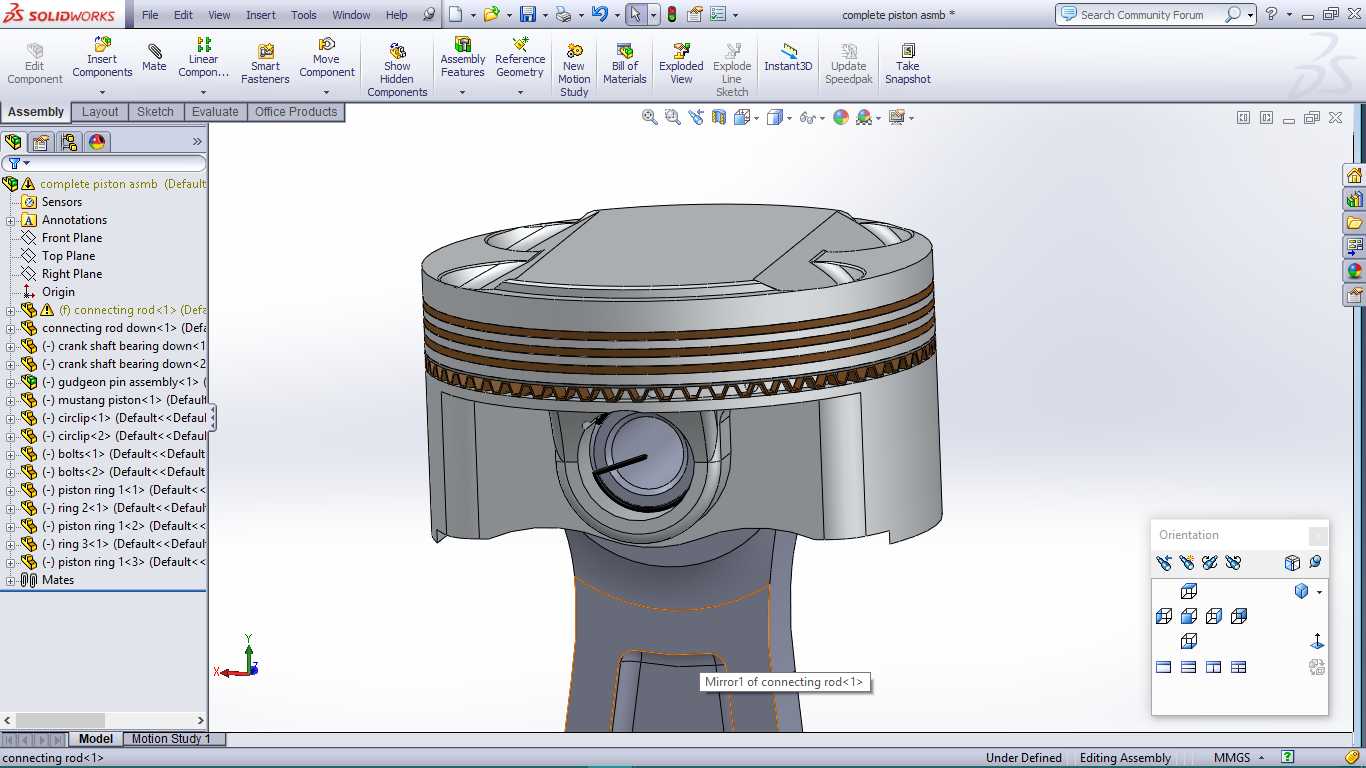Switch to the DisplayManager panel tab
This screenshot has height=768, width=1366.
[97, 142]
